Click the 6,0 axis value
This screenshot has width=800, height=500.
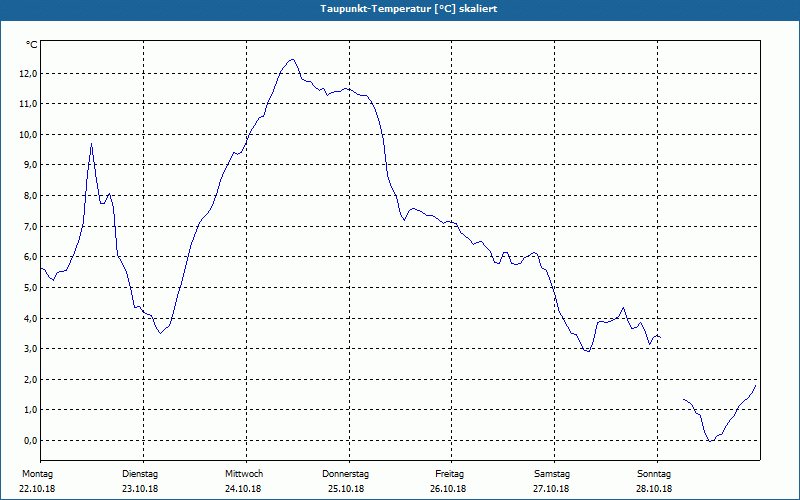tap(30, 257)
